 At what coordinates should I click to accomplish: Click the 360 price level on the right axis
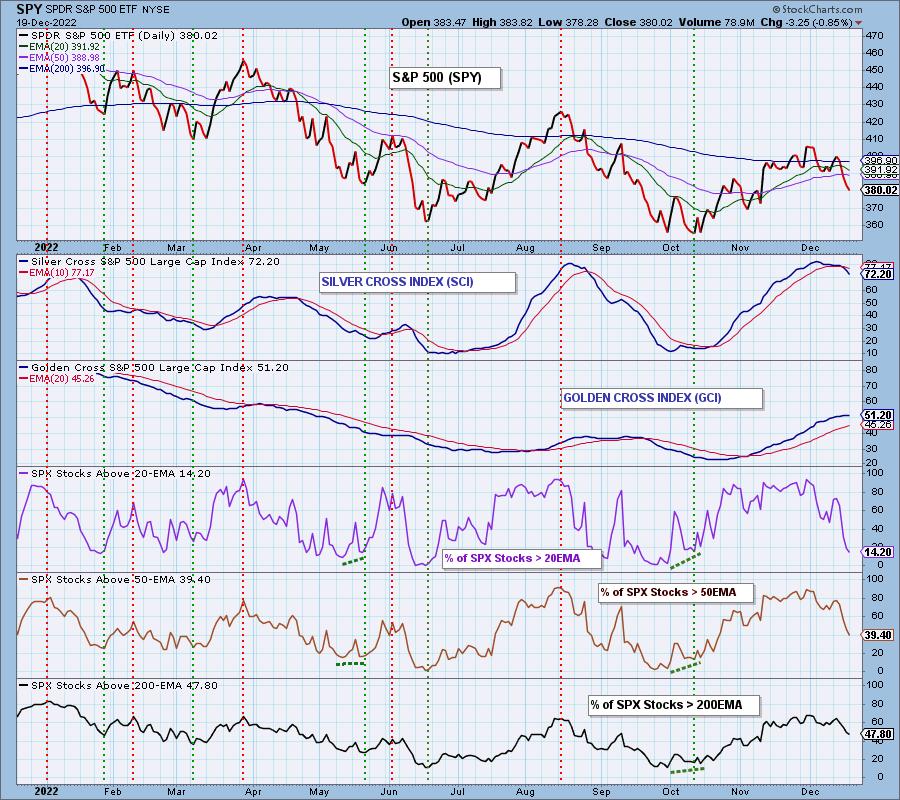click(875, 224)
